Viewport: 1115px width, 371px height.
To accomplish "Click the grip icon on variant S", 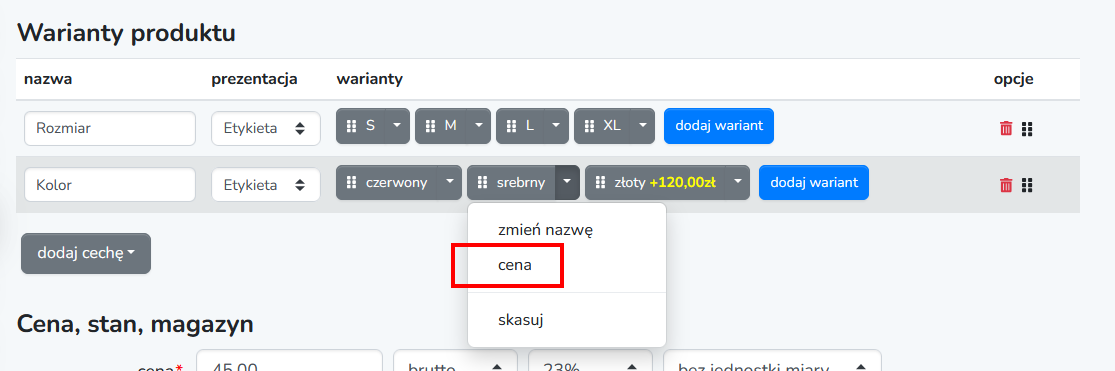I will click(x=351, y=126).
